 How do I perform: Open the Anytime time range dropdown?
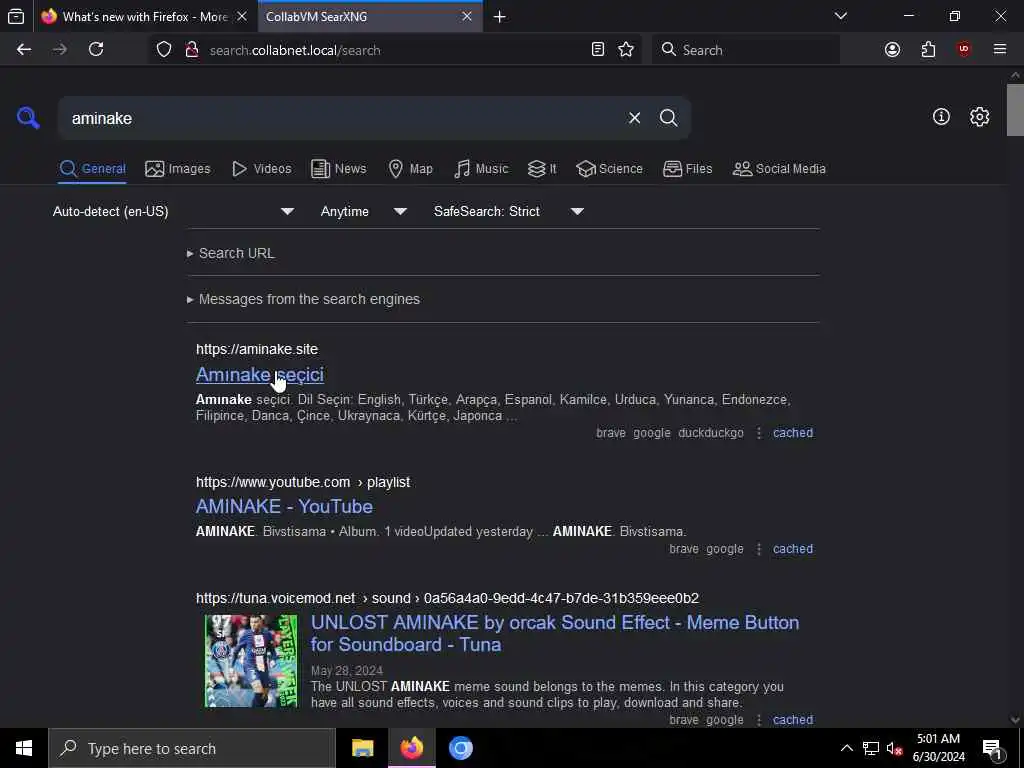pyautogui.click(x=364, y=212)
